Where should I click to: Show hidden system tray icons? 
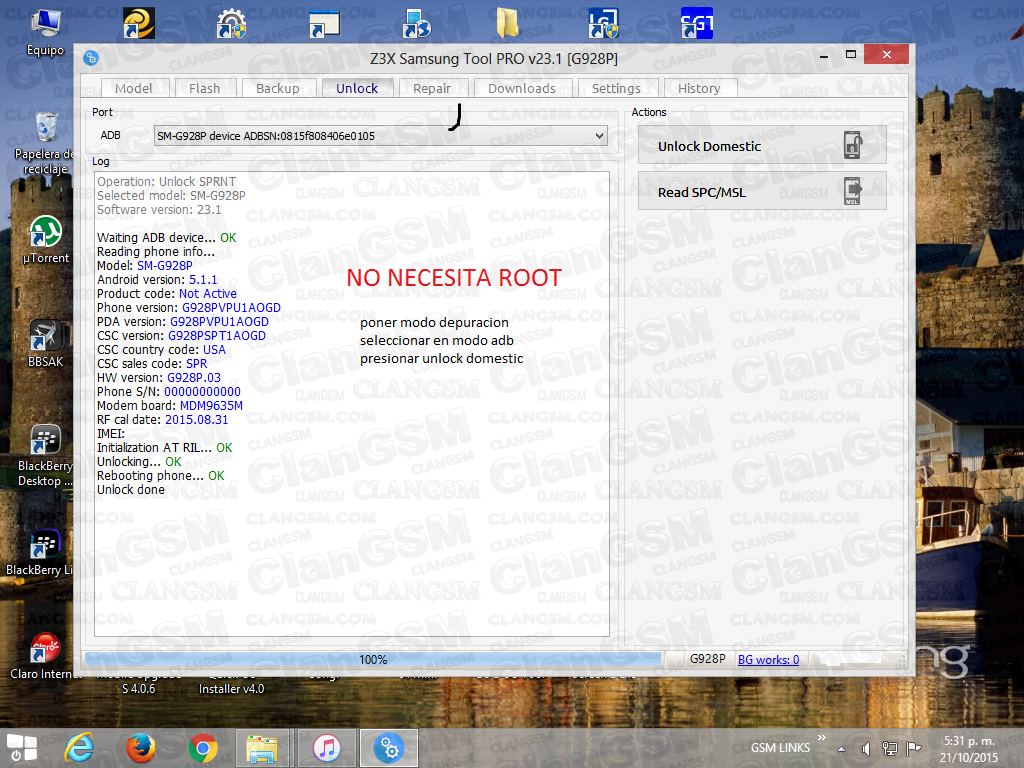coord(841,749)
